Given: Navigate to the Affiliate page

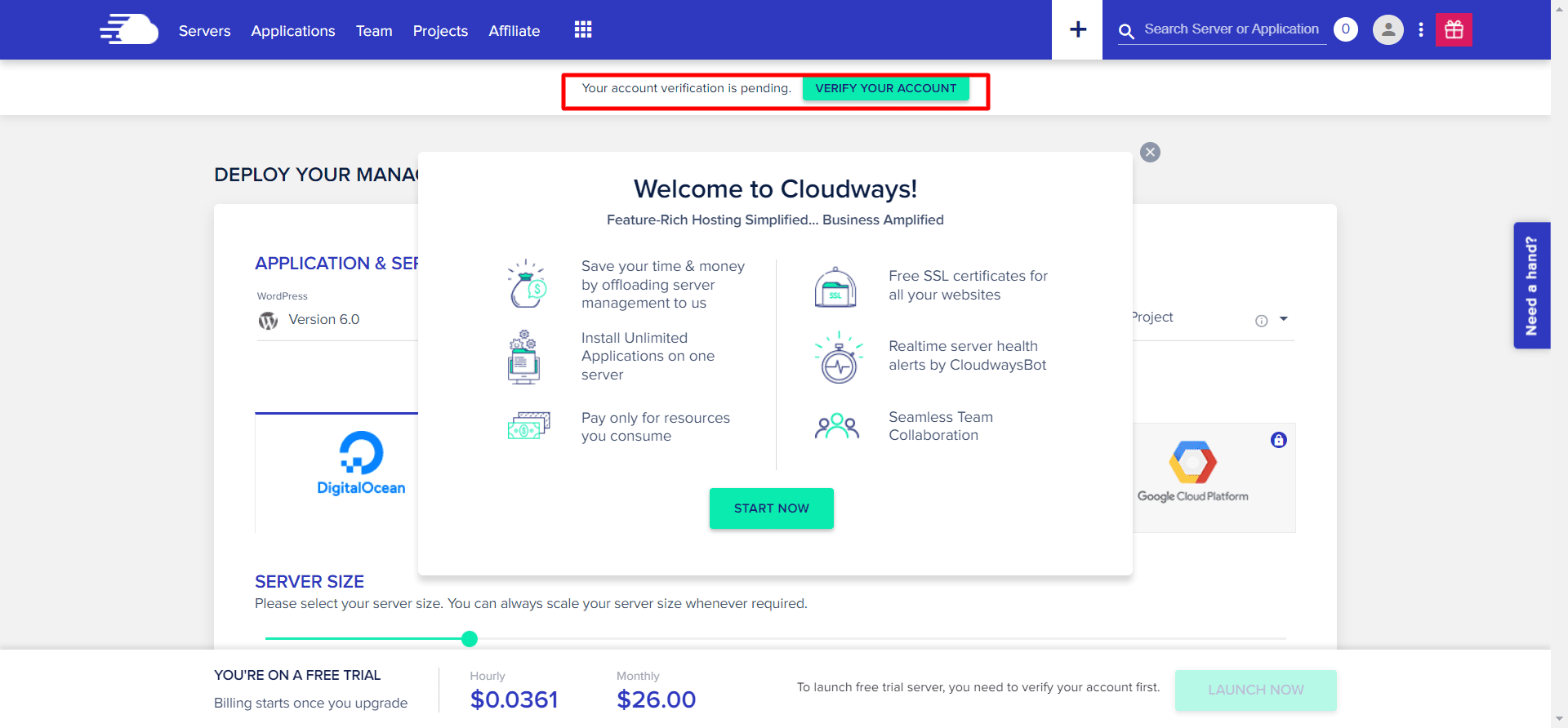Looking at the screenshot, I should pos(514,31).
